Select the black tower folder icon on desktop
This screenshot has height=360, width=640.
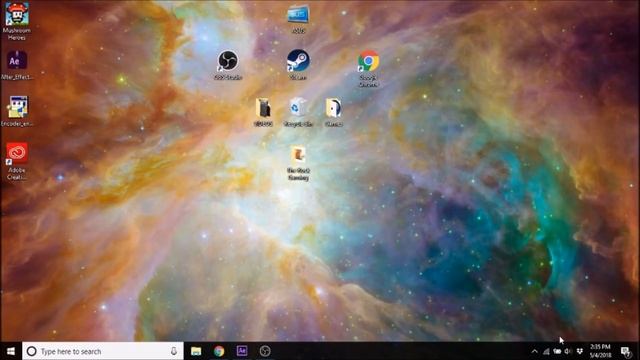(x=263, y=112)
